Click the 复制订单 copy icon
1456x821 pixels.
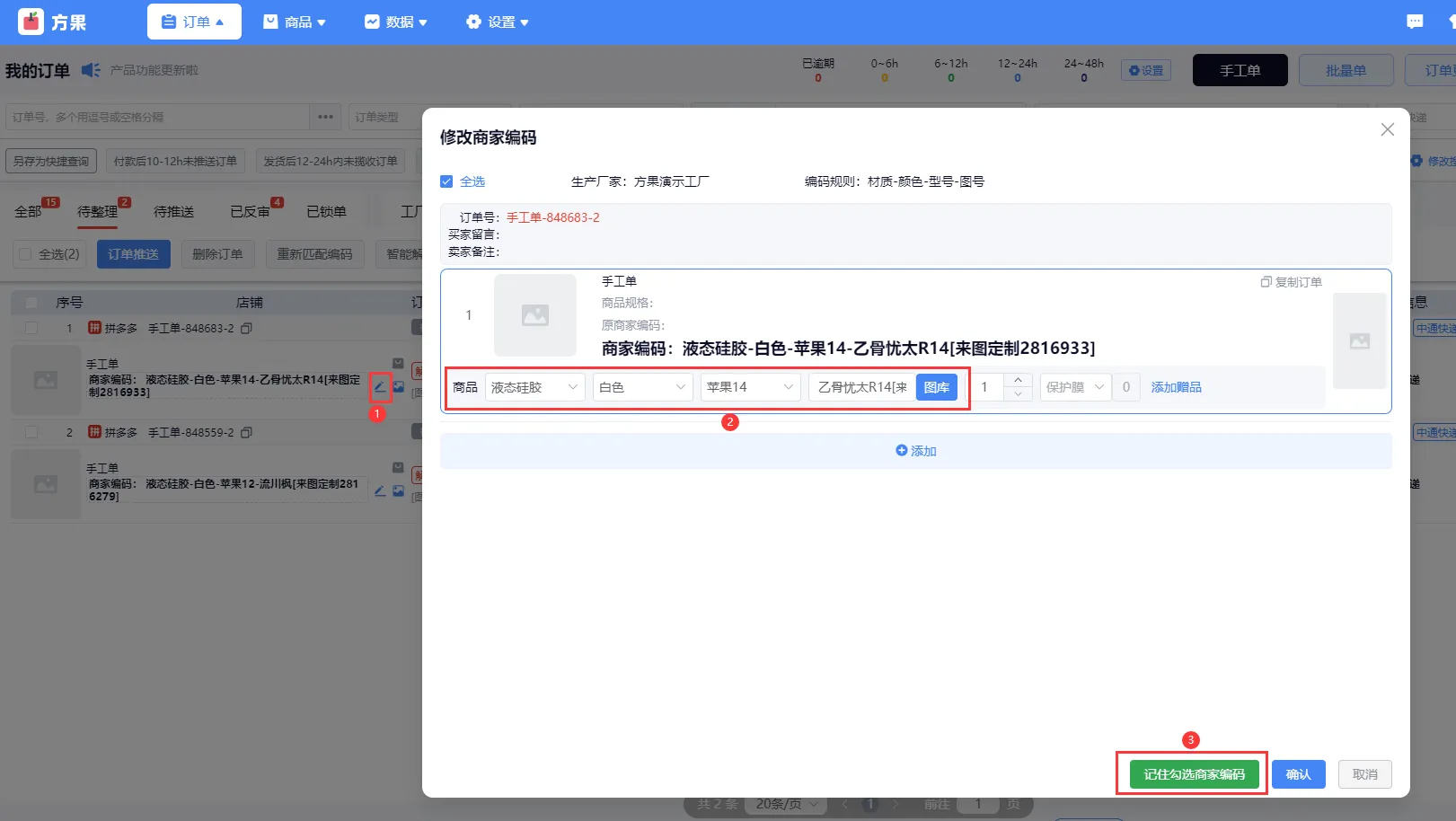[x=1266, y=282]
